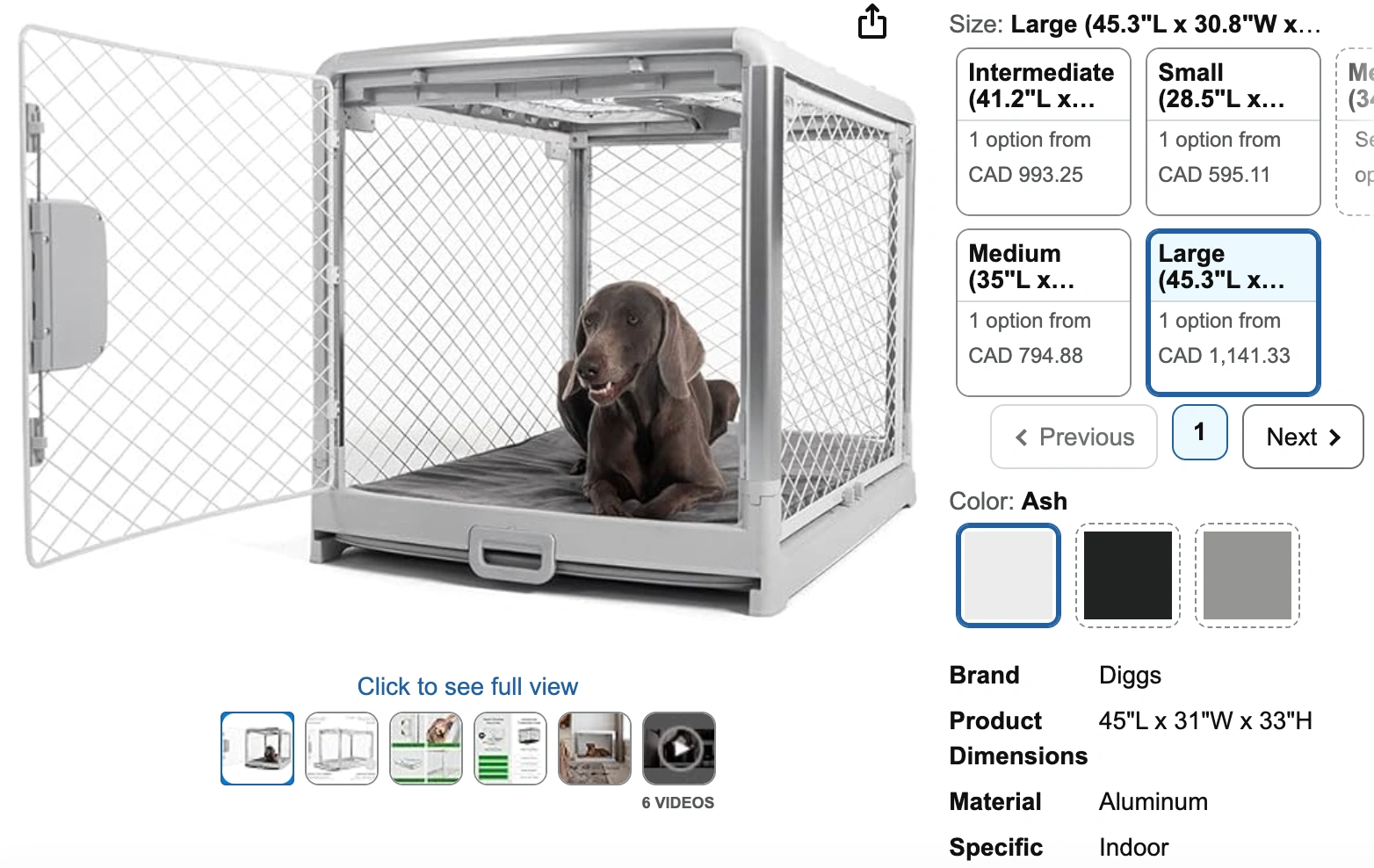Pick the grey color swatch
Screen dimensions: 1374x868
1247,575
